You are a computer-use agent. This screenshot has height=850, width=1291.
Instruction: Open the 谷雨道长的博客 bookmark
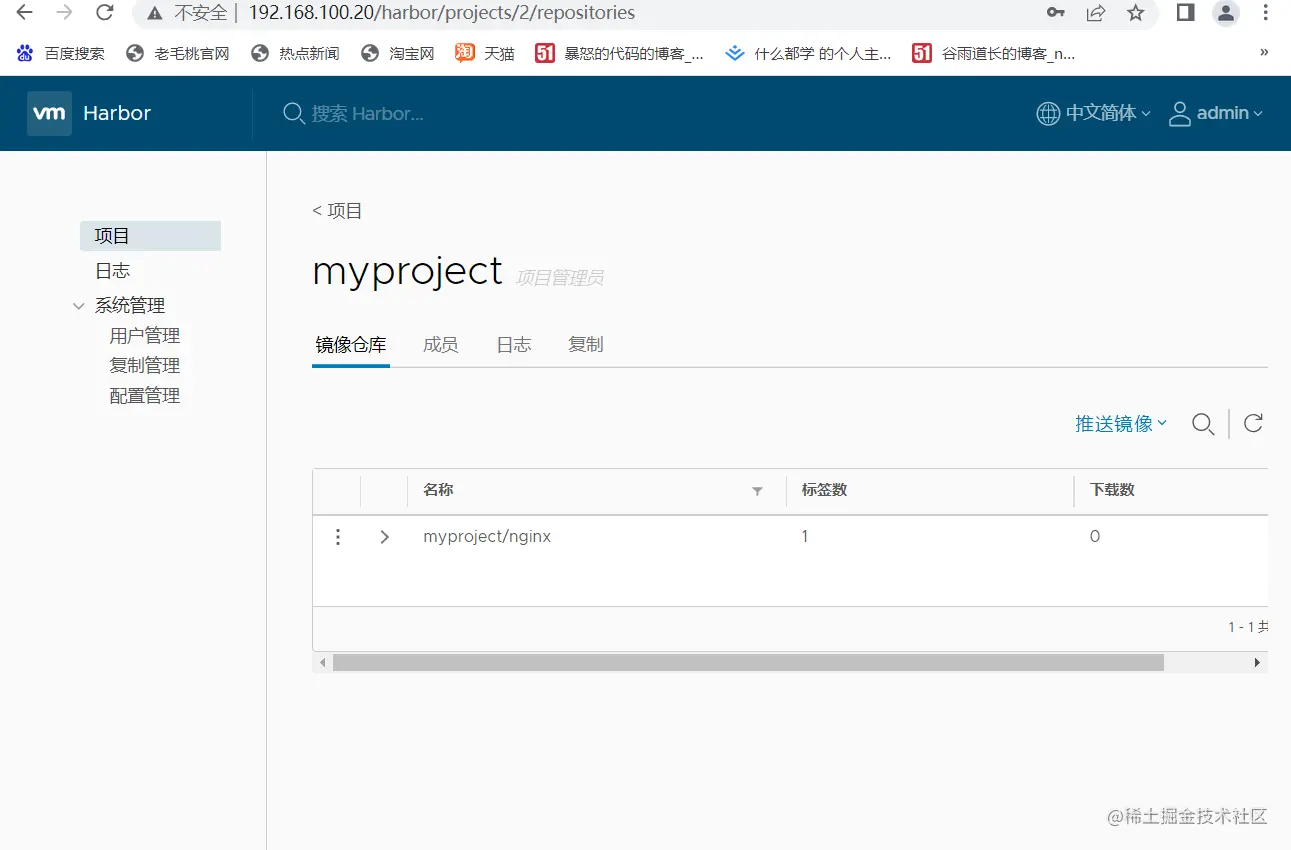pos(994,54)
